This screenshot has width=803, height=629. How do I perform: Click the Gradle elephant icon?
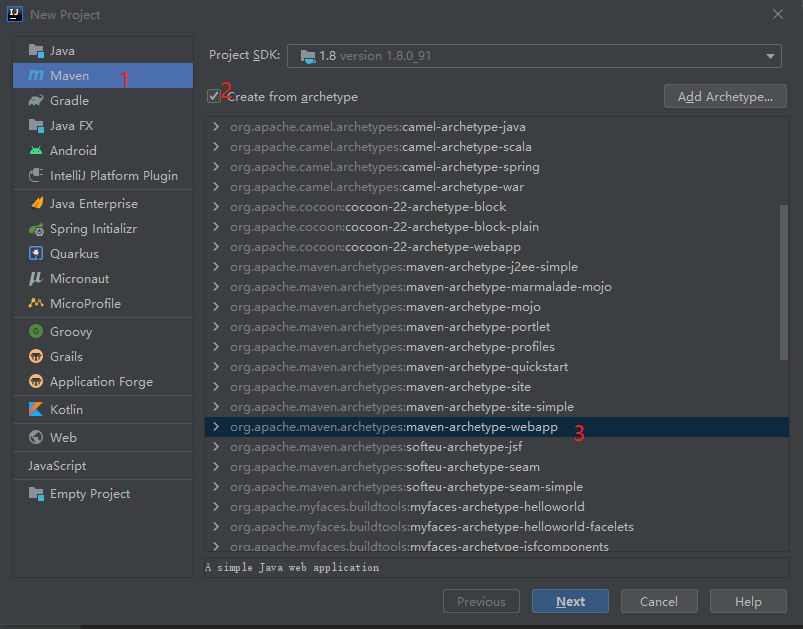(36, 100)
